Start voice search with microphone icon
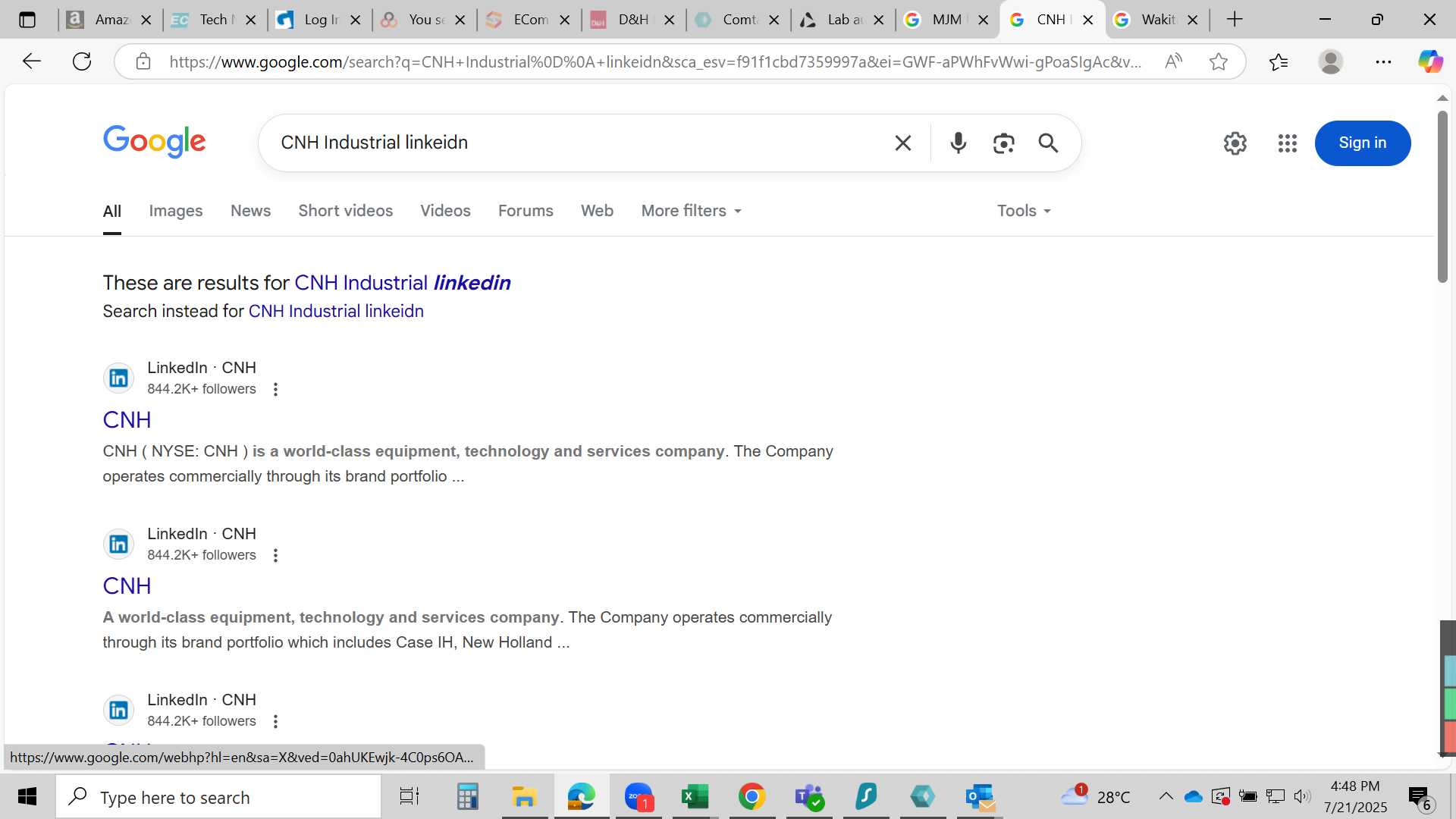 tap(958, 143)
